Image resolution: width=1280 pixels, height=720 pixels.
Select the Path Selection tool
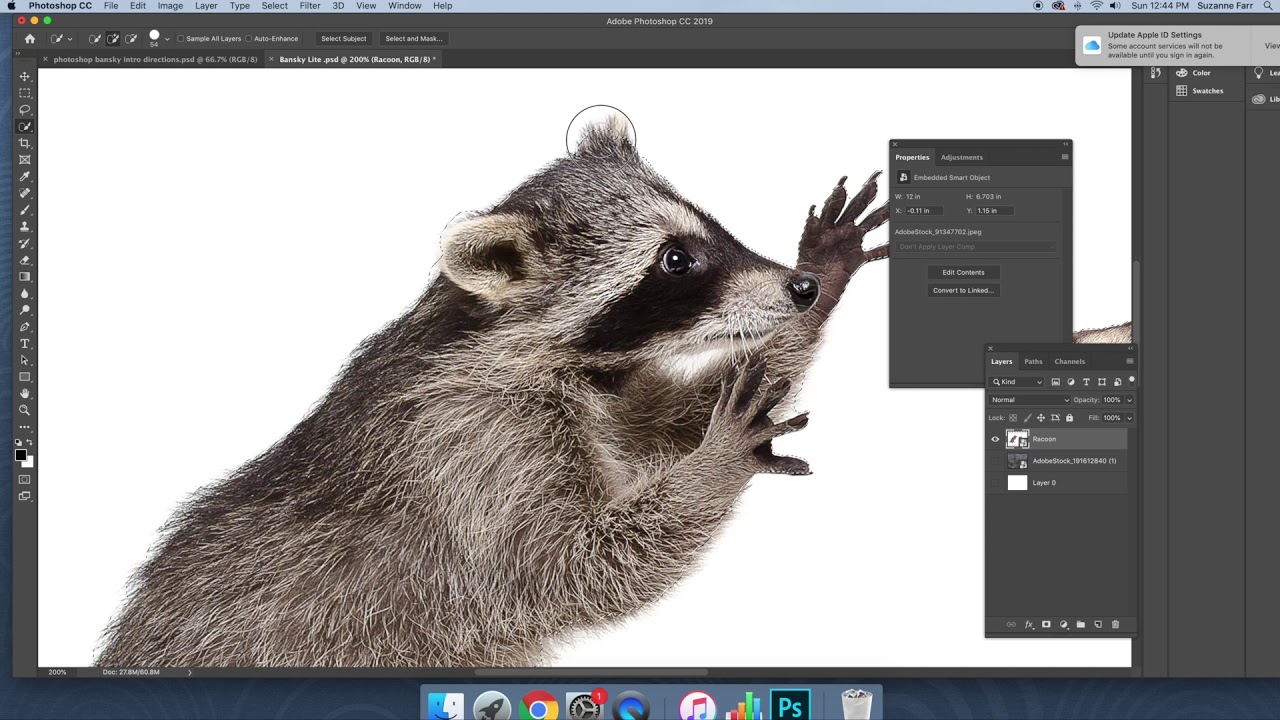pos(25,360)
